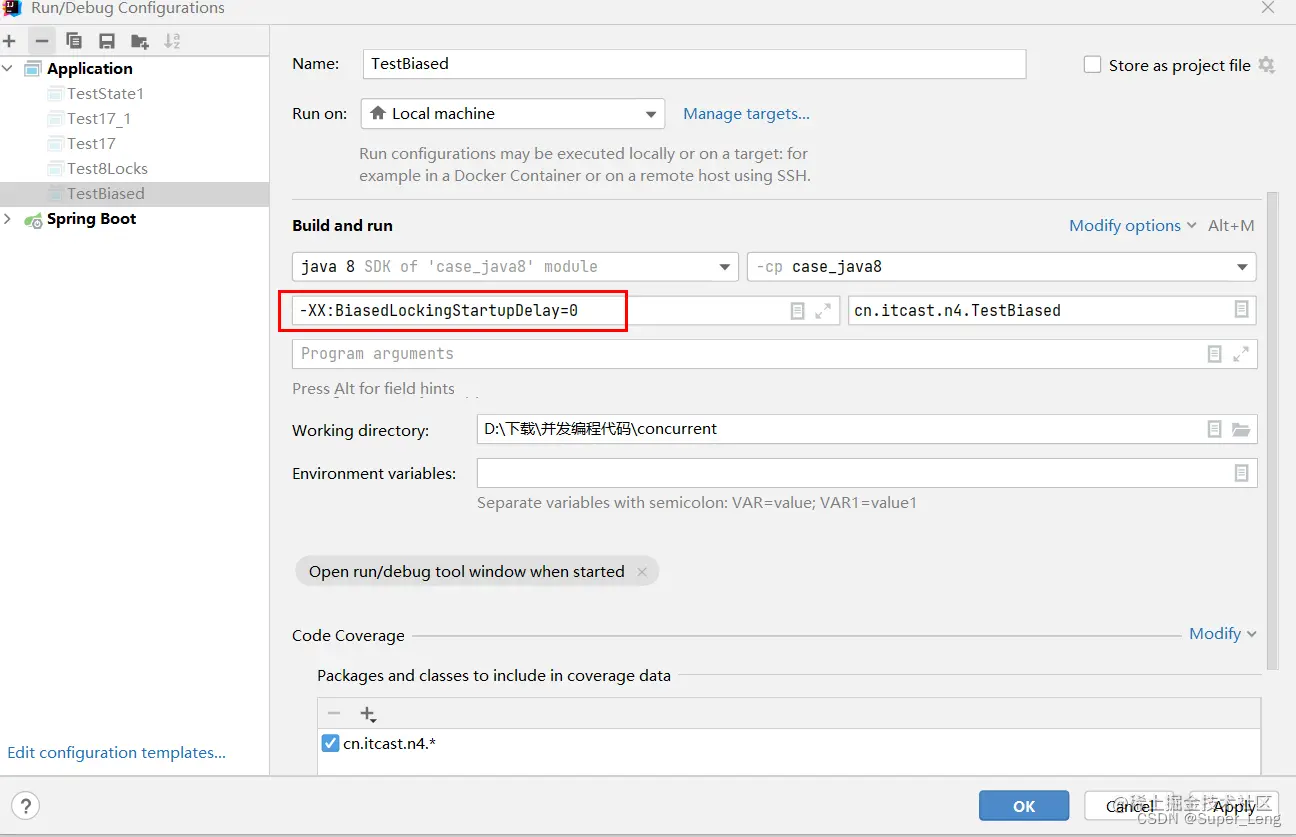Add coverage package or class

[x=368, y=714]
